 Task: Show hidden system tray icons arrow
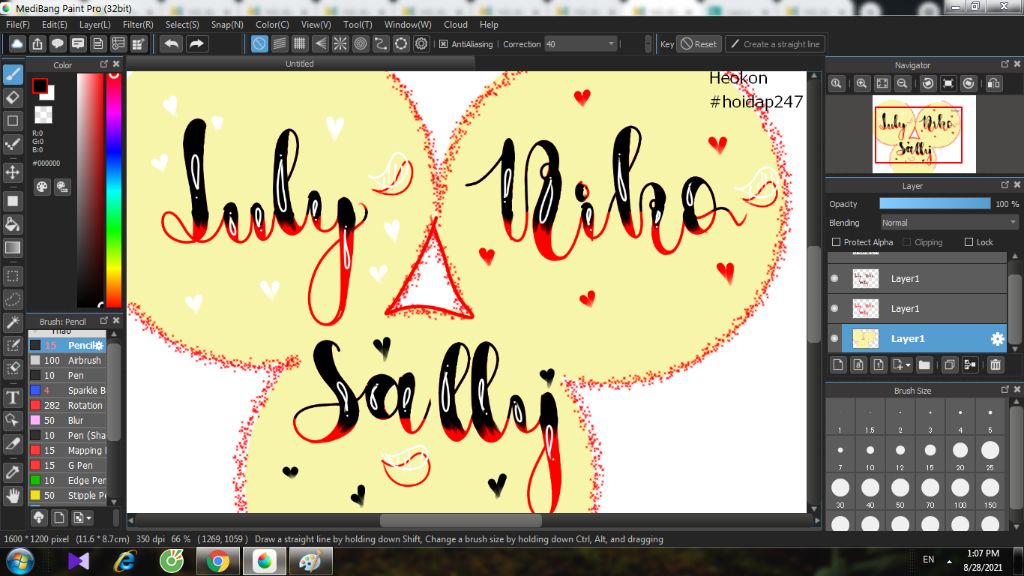tap(949, 560)
